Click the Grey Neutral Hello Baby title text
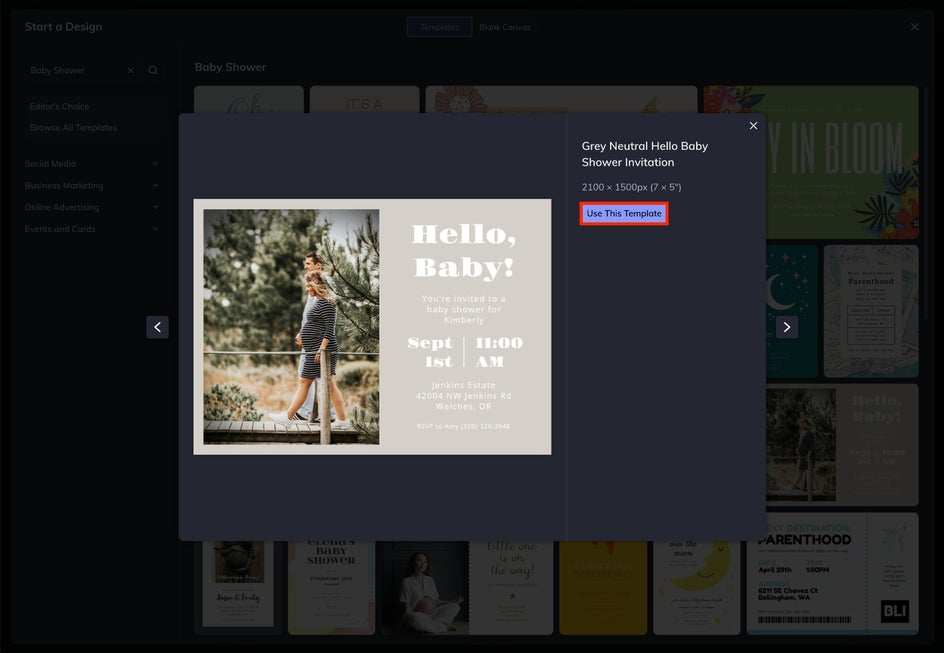Viewport: 944px width, 653px height. tap(644, 154)
